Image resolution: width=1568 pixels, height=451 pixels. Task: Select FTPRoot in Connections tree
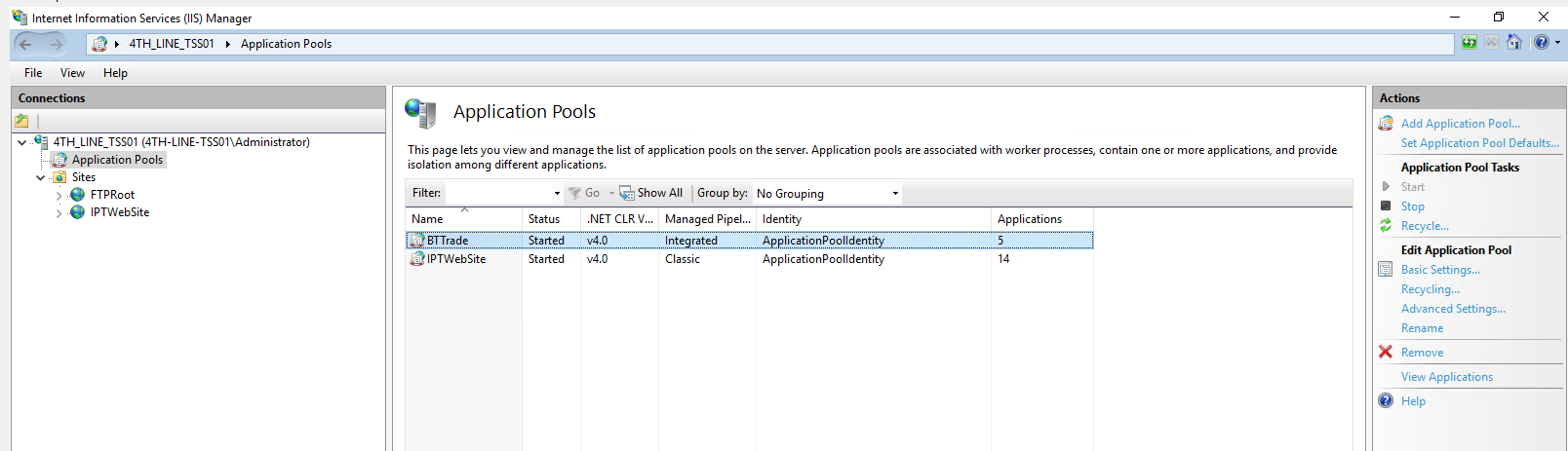[112, 195]
